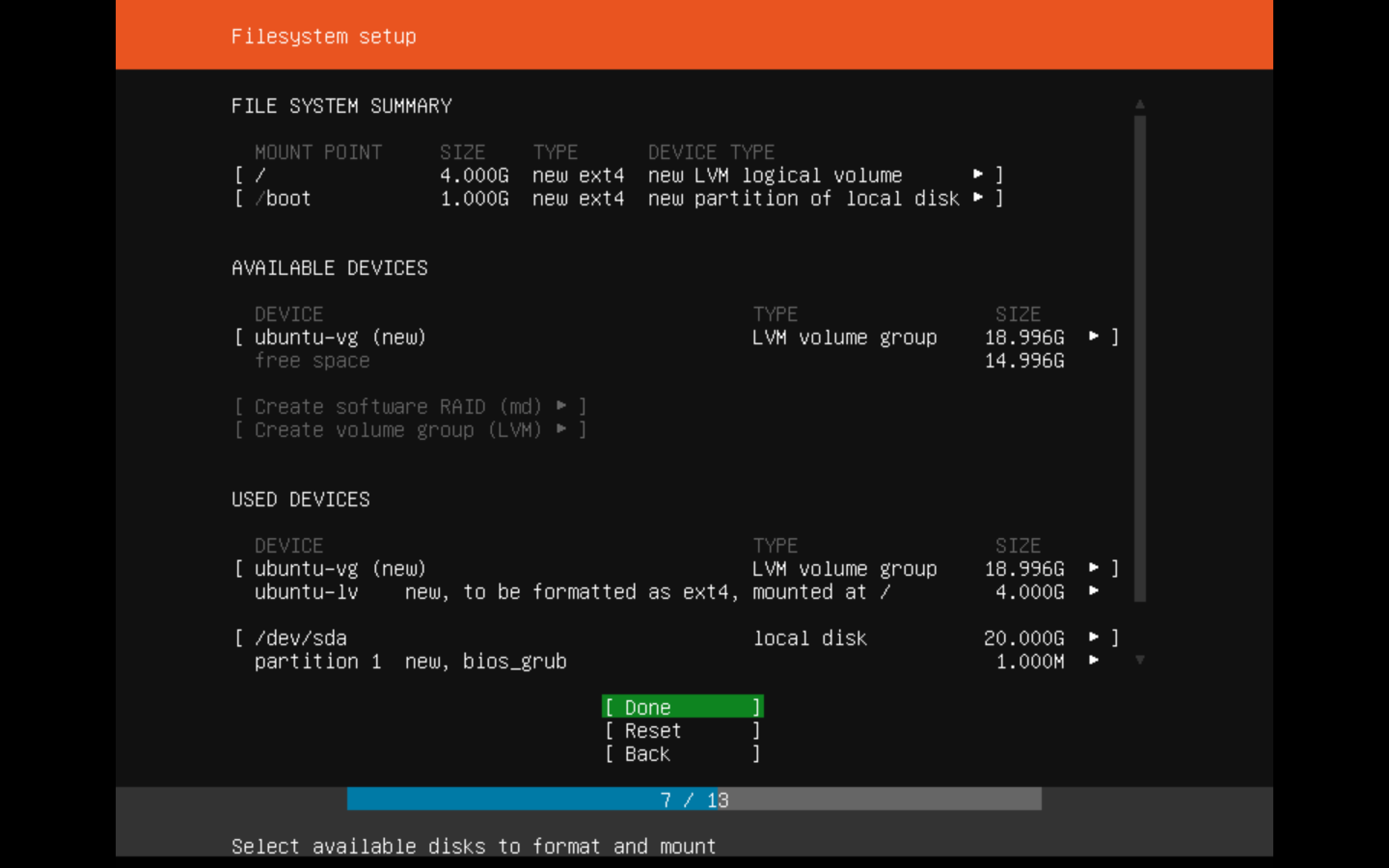The image size is (1389, 868).
Task: Expand the /dev/sda local disk arrow
Action: click(1094, 637)
